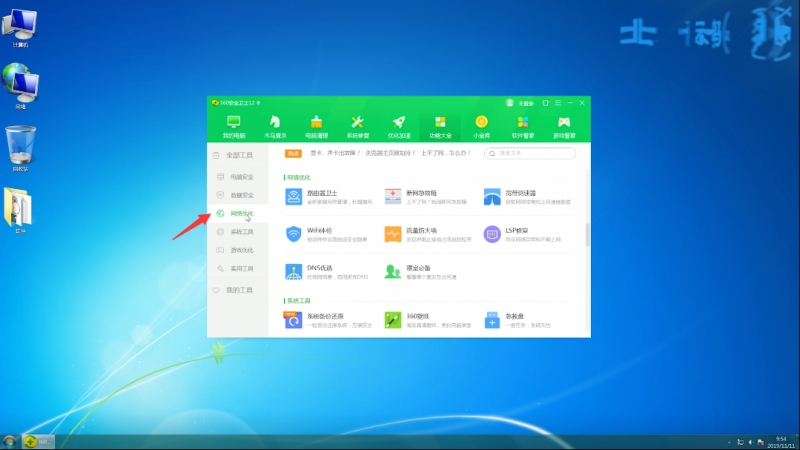Open the Windows Start button
The height and width of the screenshot is (450, 800).
pyautogui.click(x=9, y=441)
